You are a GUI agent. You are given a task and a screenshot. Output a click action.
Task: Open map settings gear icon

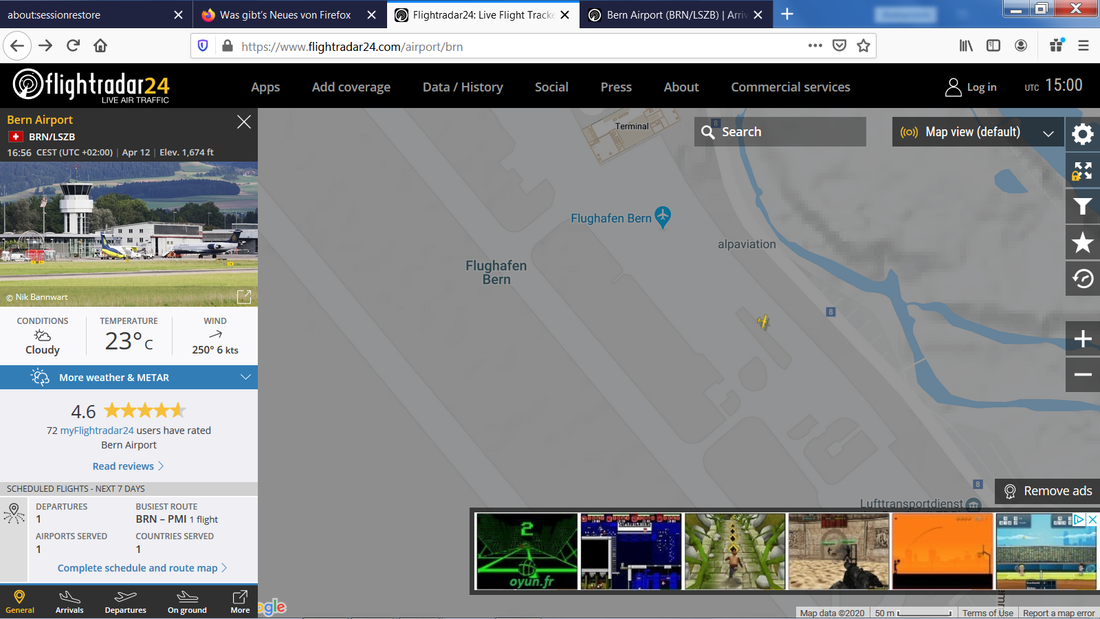point(1082,133)
